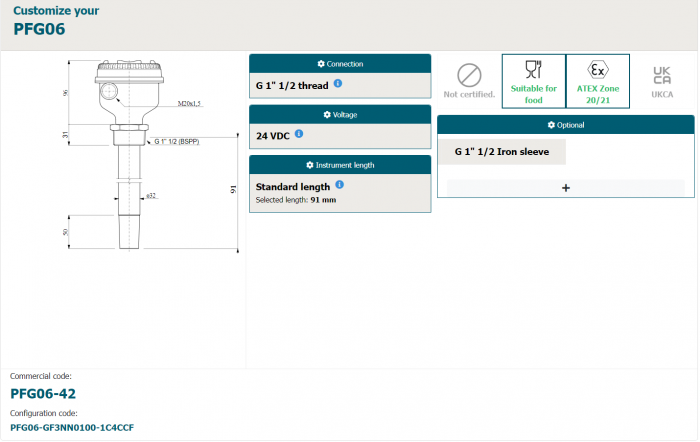The image size is (700, 442).
Task: Click the info icon beside G 1" 1/2 thread
Action: click(338, 85)
